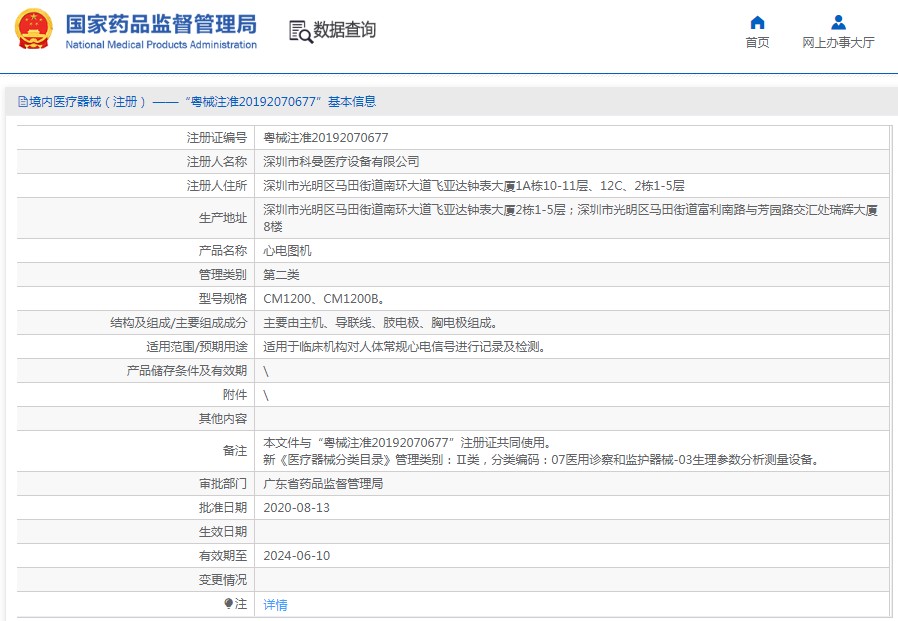
Task: Click the approving department 广东省药品监督管理局 value
Action: click(323, 484)
